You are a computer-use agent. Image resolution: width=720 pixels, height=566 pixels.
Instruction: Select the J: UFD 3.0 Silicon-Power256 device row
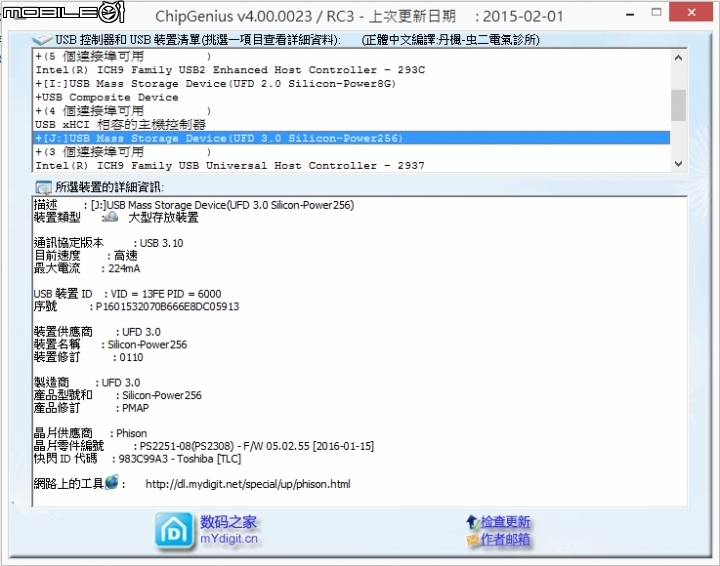[351, 138]
